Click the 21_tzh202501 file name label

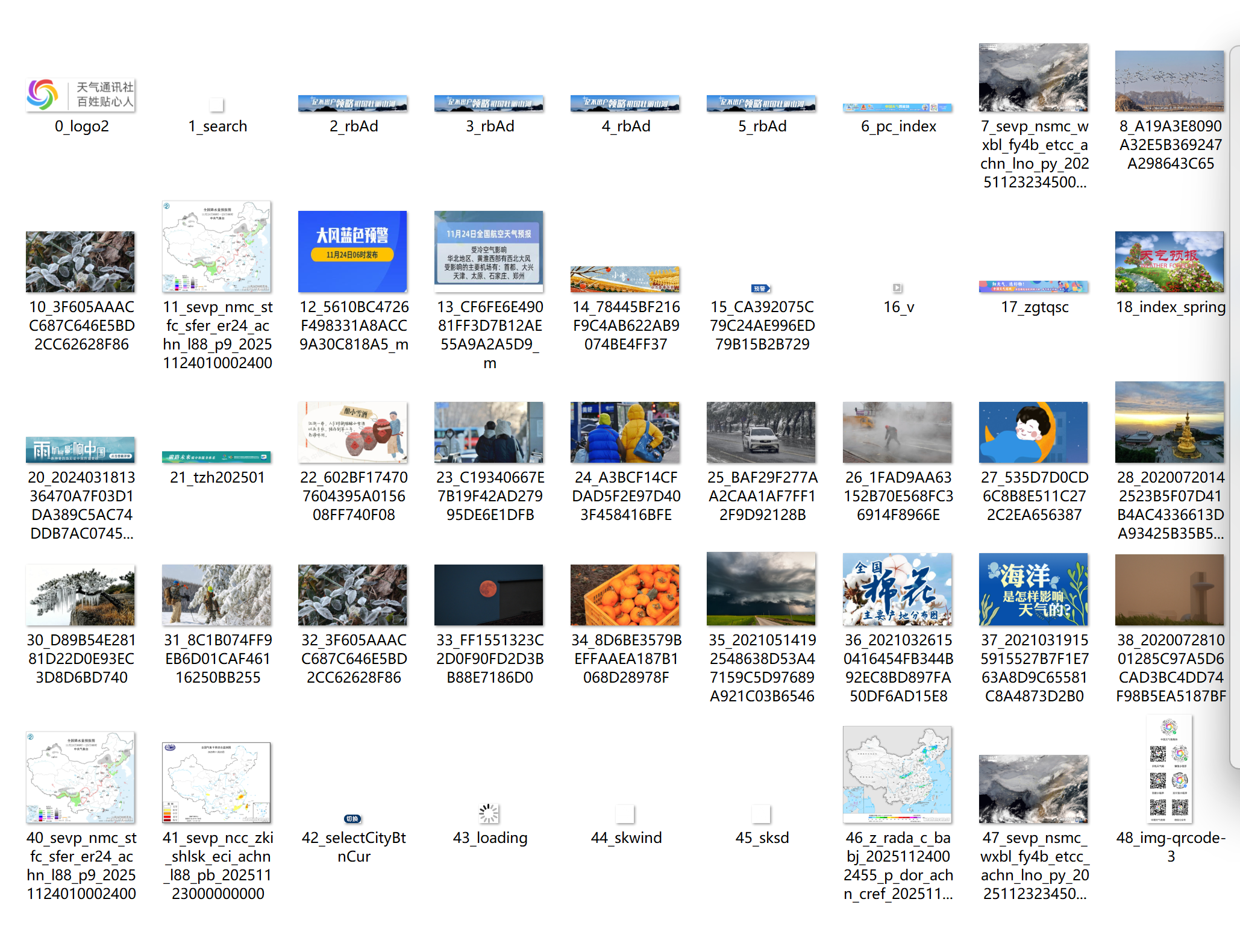coord(217,477)
